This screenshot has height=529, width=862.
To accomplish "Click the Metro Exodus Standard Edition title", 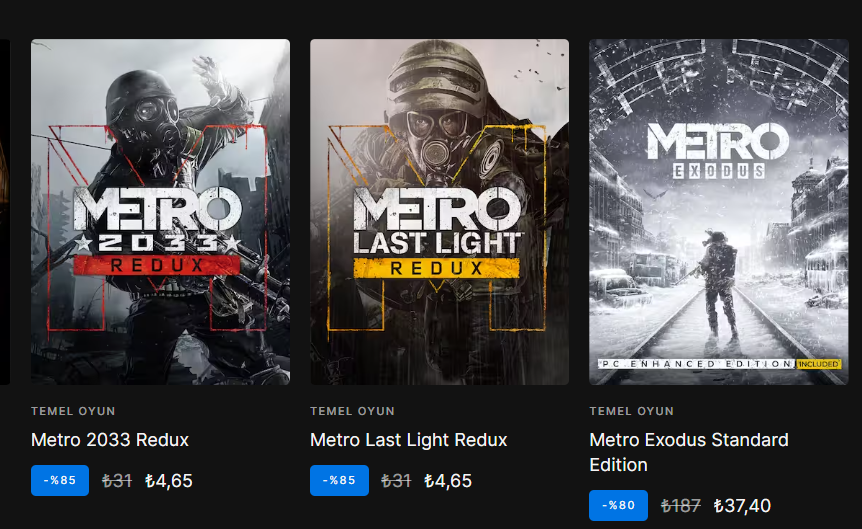I will [x=689, y=452].
